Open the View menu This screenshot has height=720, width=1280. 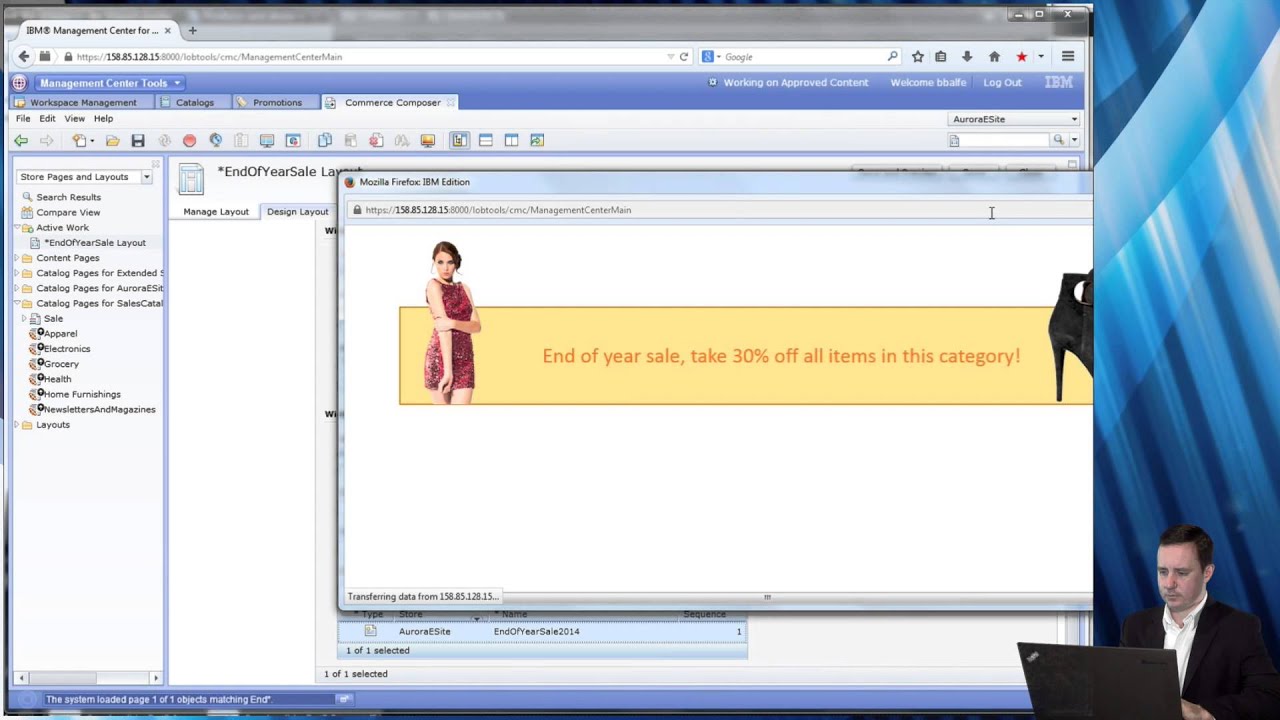pyautogui.click(x=75, y=118)
